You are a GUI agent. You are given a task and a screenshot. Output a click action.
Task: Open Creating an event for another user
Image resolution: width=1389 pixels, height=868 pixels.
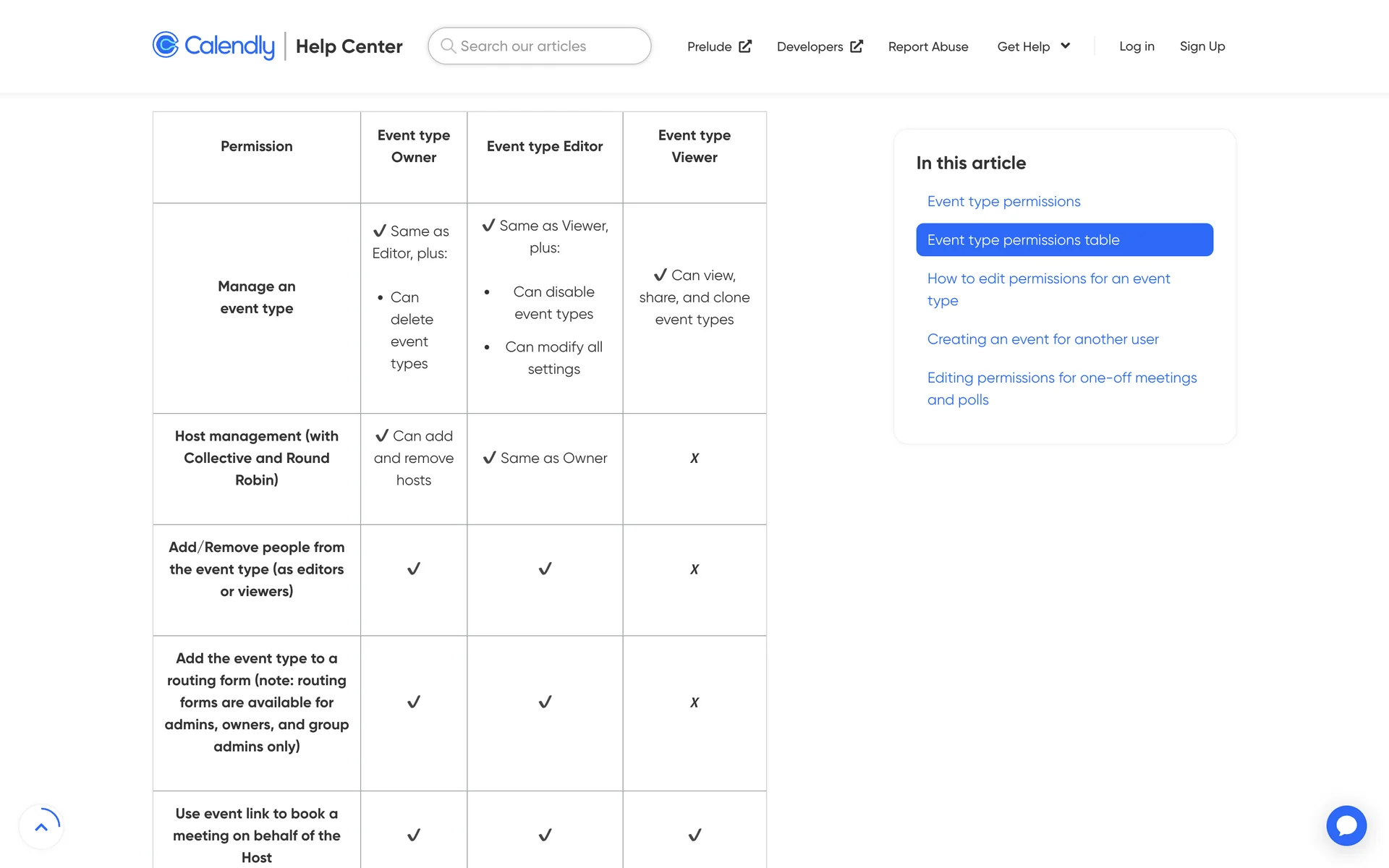click(1042, 339)
